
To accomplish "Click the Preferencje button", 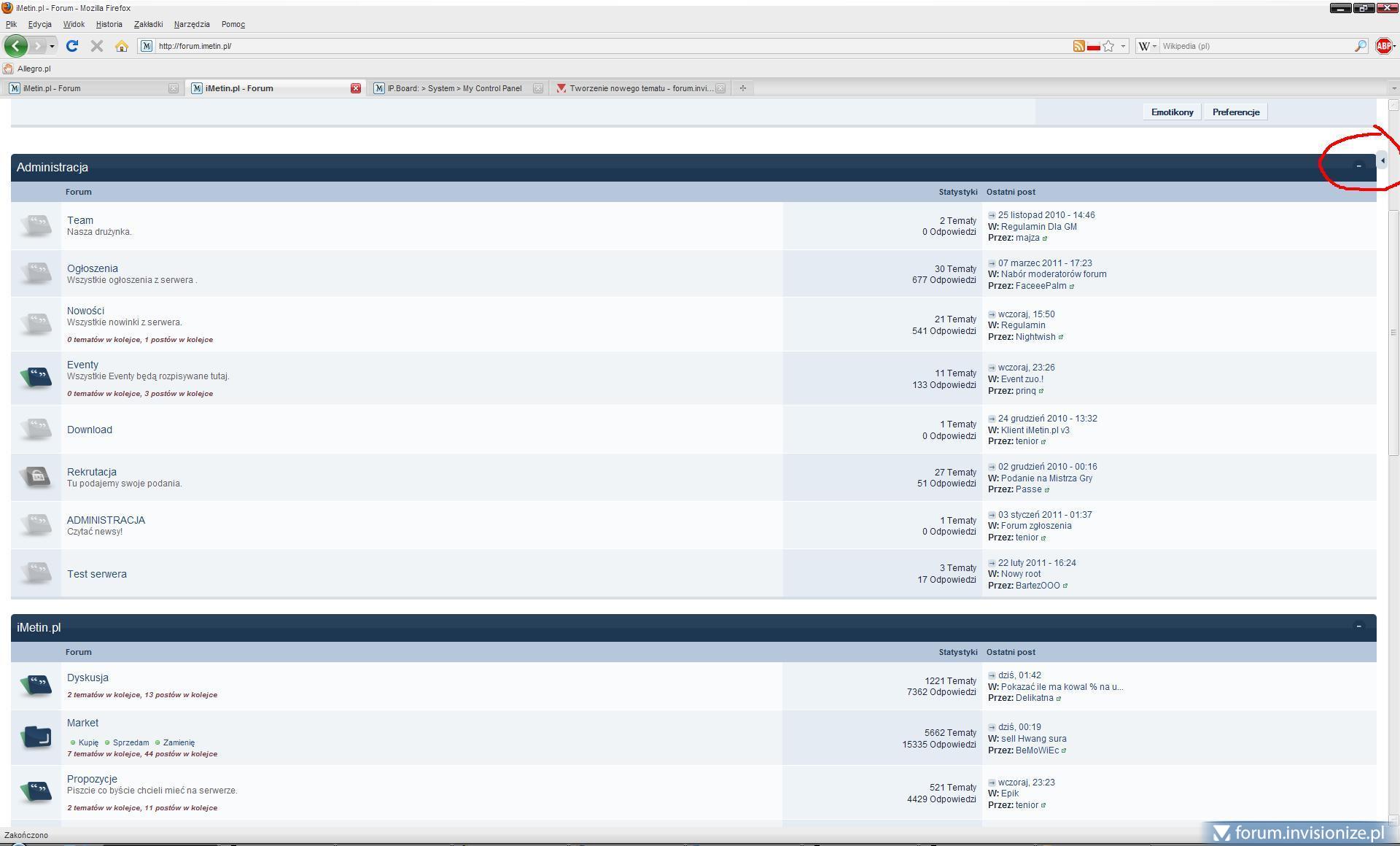I will click(1235, 112).
